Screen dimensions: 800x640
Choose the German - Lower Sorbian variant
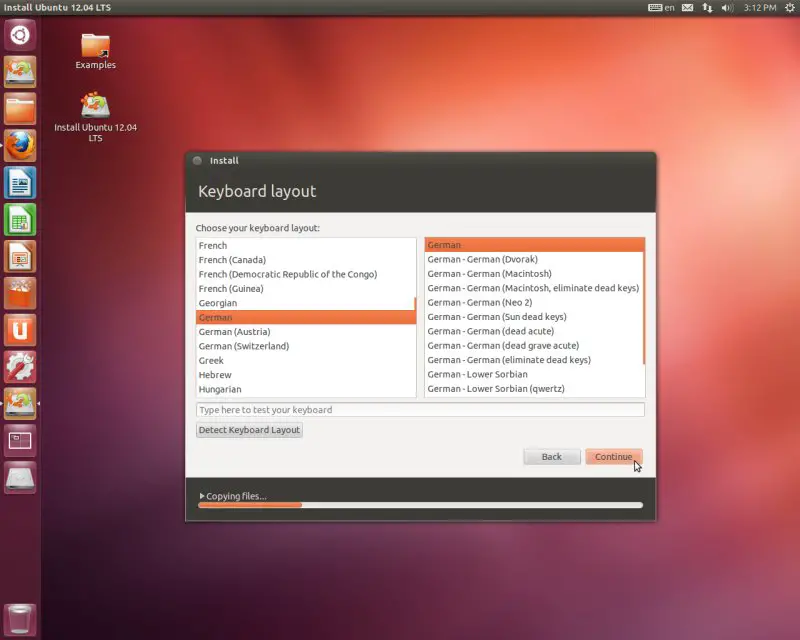(x=534, y=374)
